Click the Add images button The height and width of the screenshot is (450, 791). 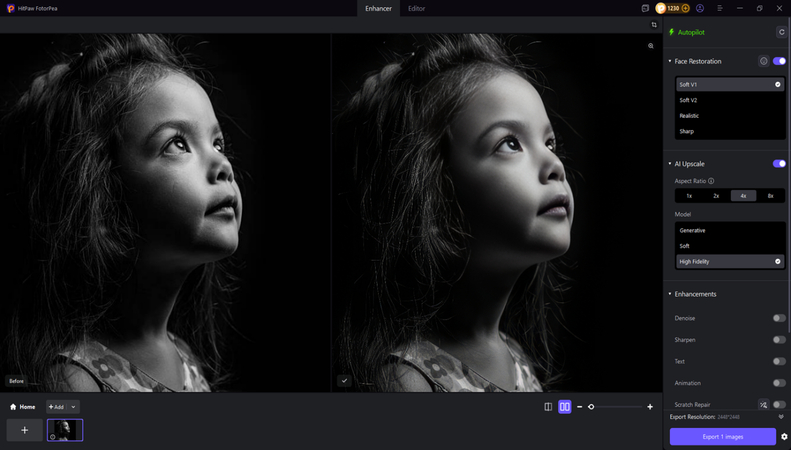56,407
